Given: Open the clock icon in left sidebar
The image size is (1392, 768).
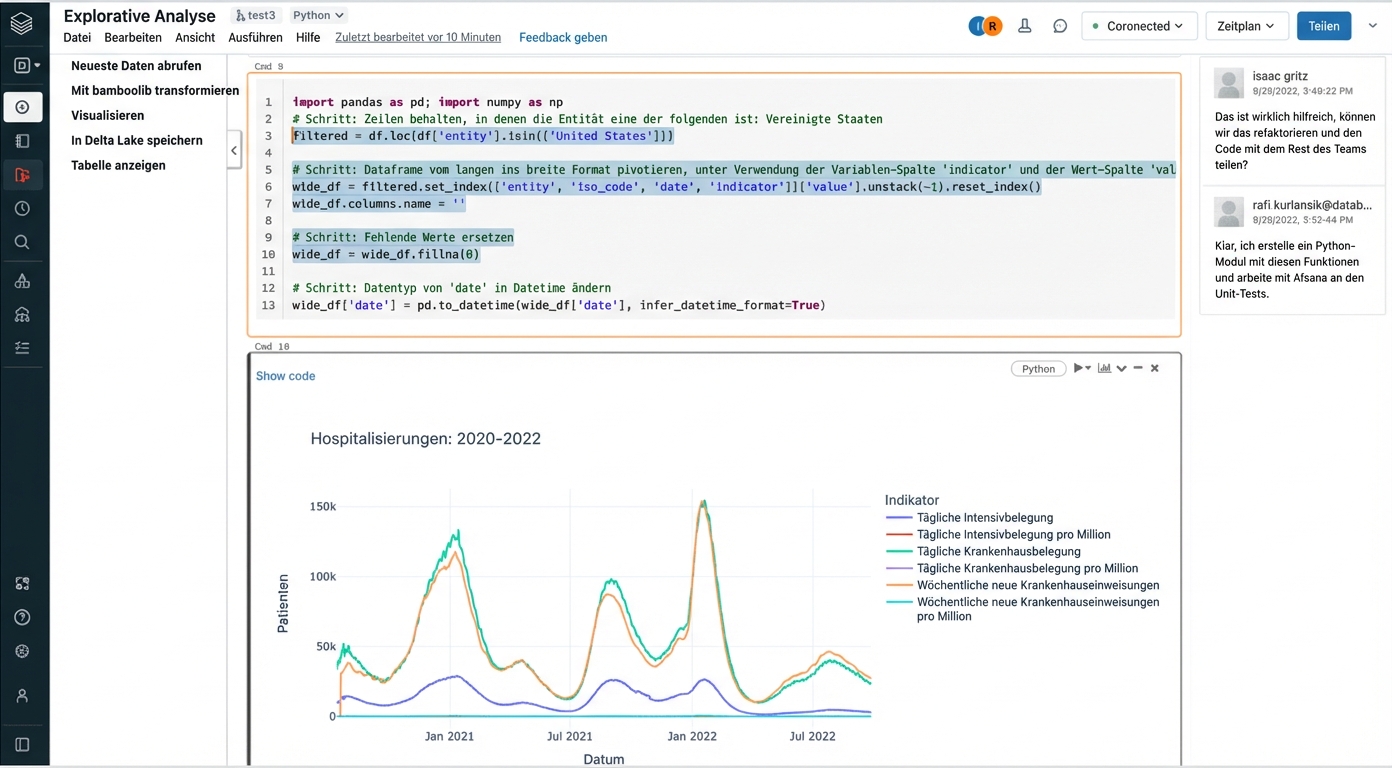Looking at the screenshot, I should point(22,209).
